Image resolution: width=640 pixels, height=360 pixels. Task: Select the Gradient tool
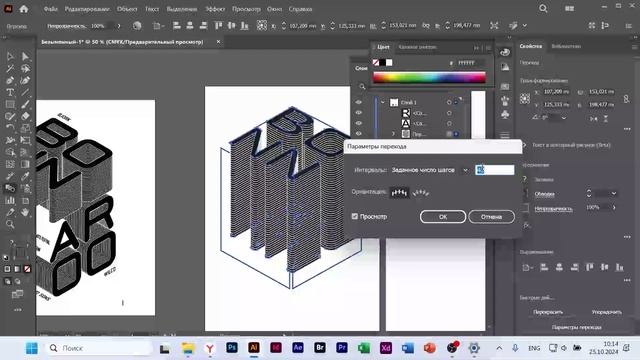[x=25, y=164]
